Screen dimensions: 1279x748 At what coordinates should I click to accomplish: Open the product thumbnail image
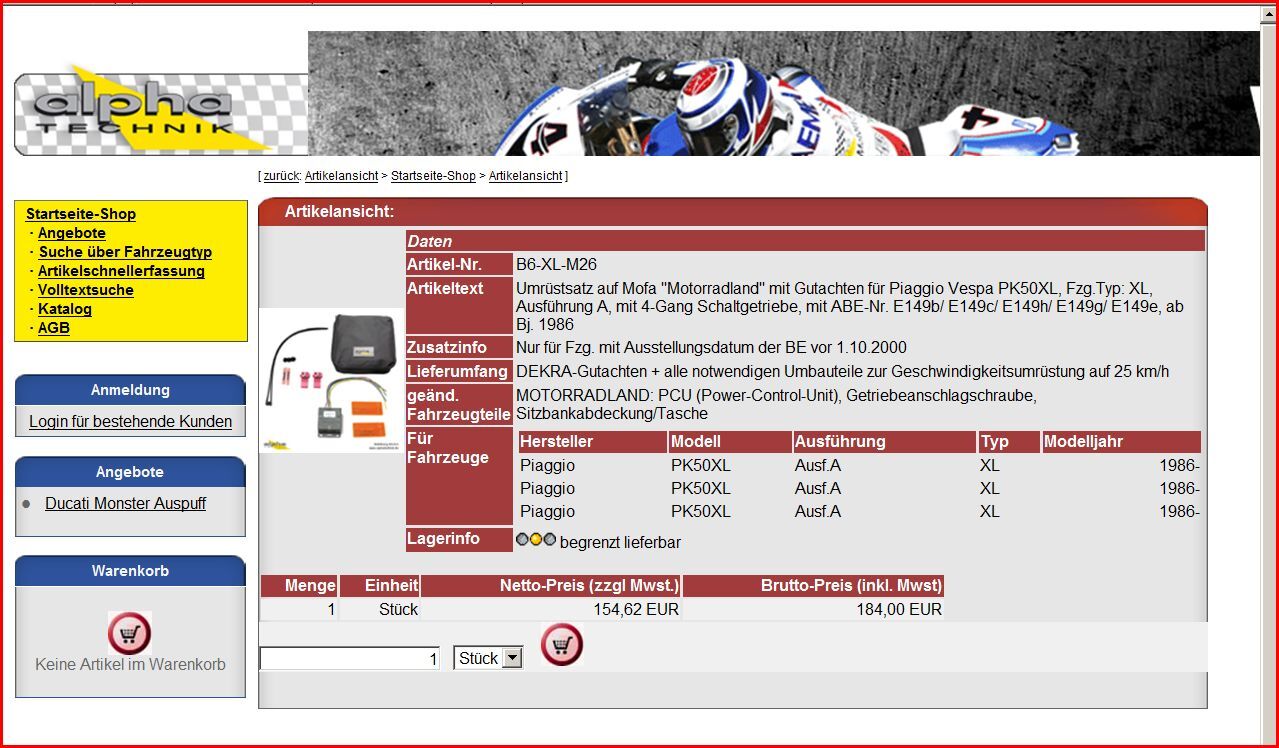[331, 381]
